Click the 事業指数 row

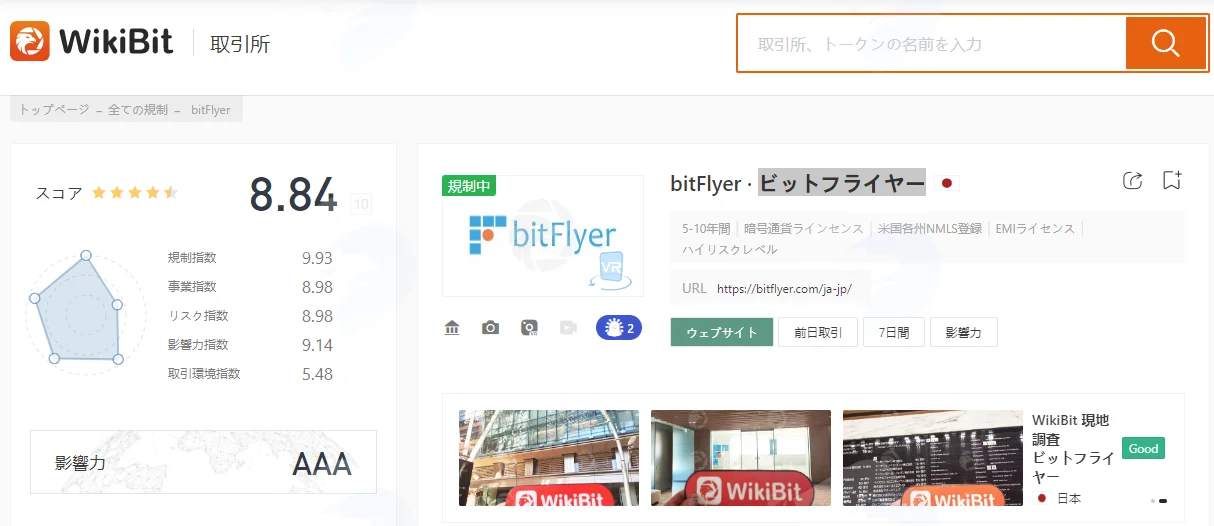pos(250,287)
